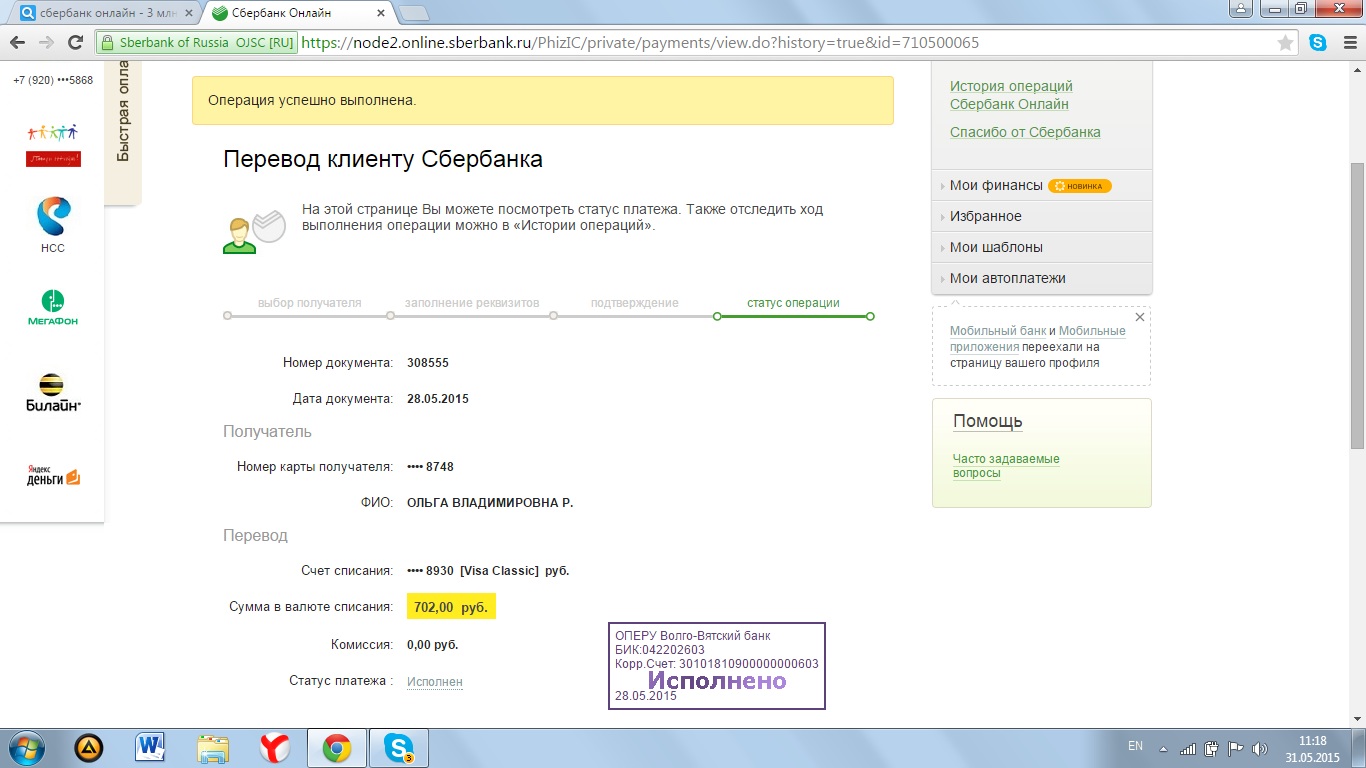This screenshot has height=768, width=1366.
Task: Open the Билайн quick payment icon
Action: (53, 393)
